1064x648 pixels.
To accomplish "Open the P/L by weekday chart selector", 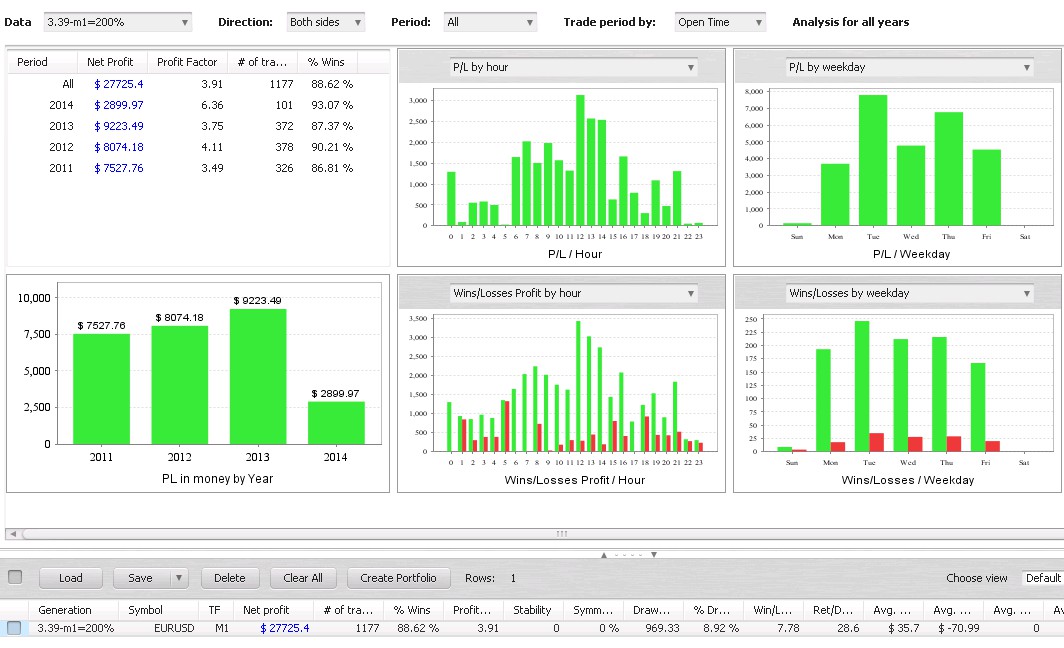I will click(x=909, y=67).
